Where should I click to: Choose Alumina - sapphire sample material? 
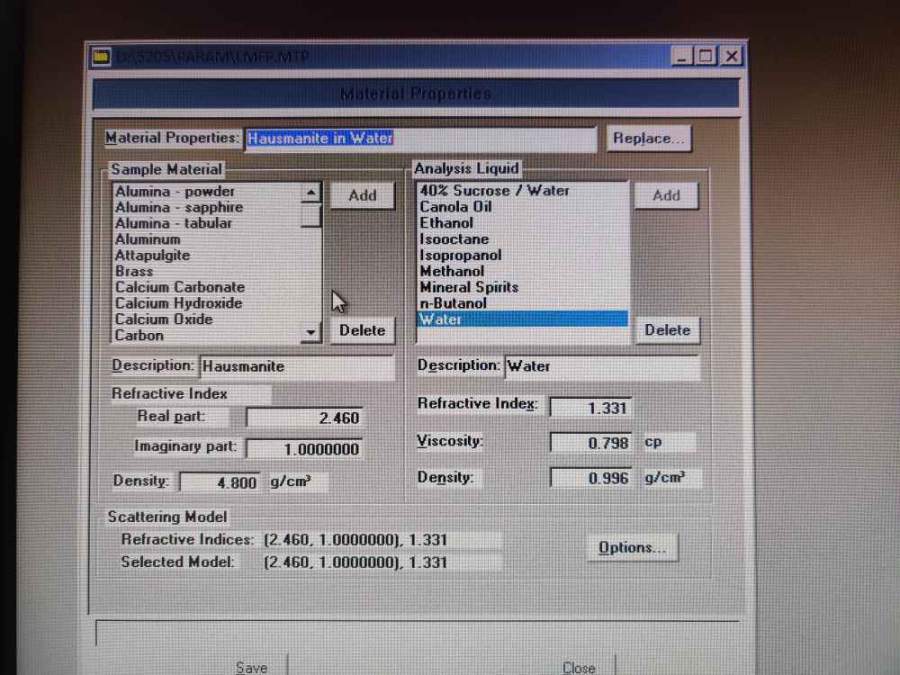pyautogui.click(x=179, y=207)
